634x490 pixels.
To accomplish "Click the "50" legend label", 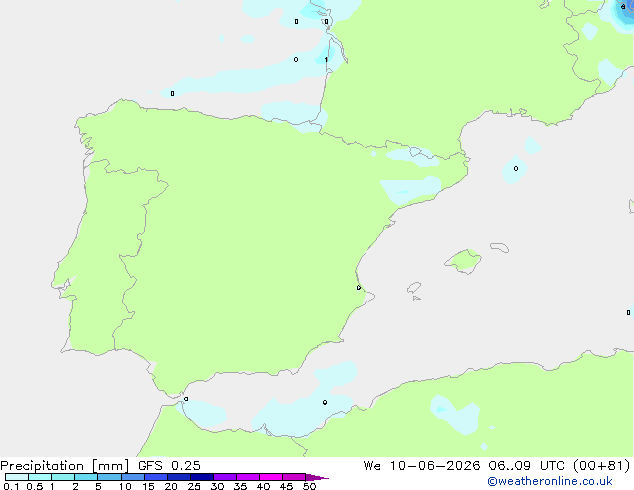I will tap(309, 486).
